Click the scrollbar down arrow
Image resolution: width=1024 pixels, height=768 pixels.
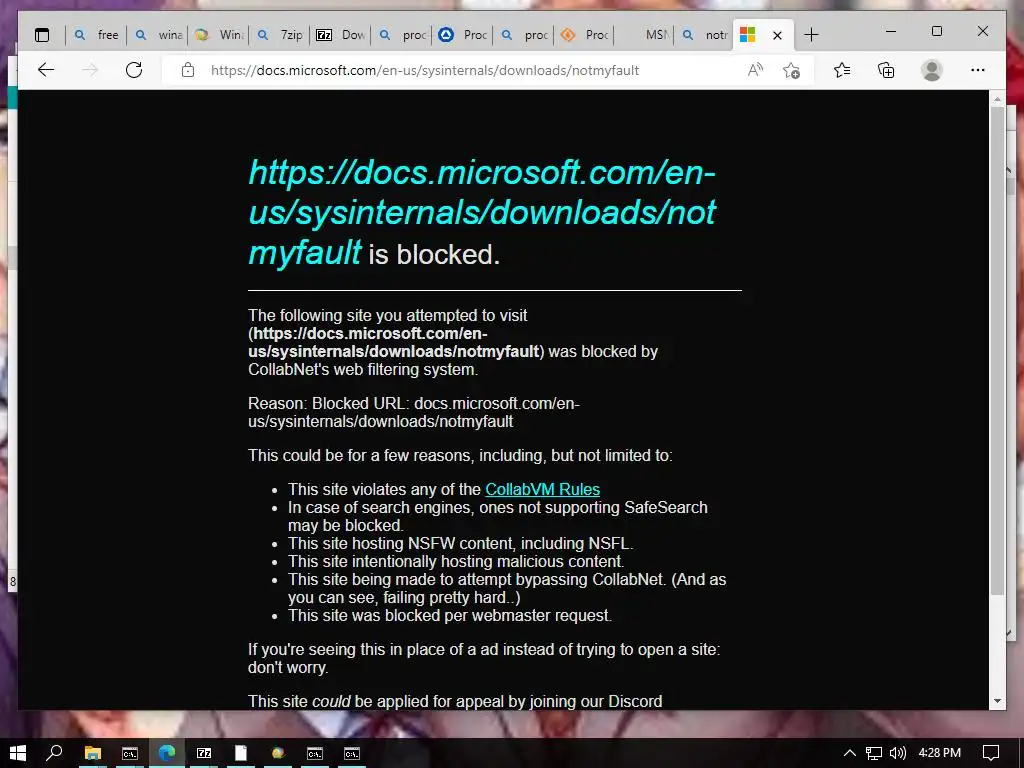[997, 701]
